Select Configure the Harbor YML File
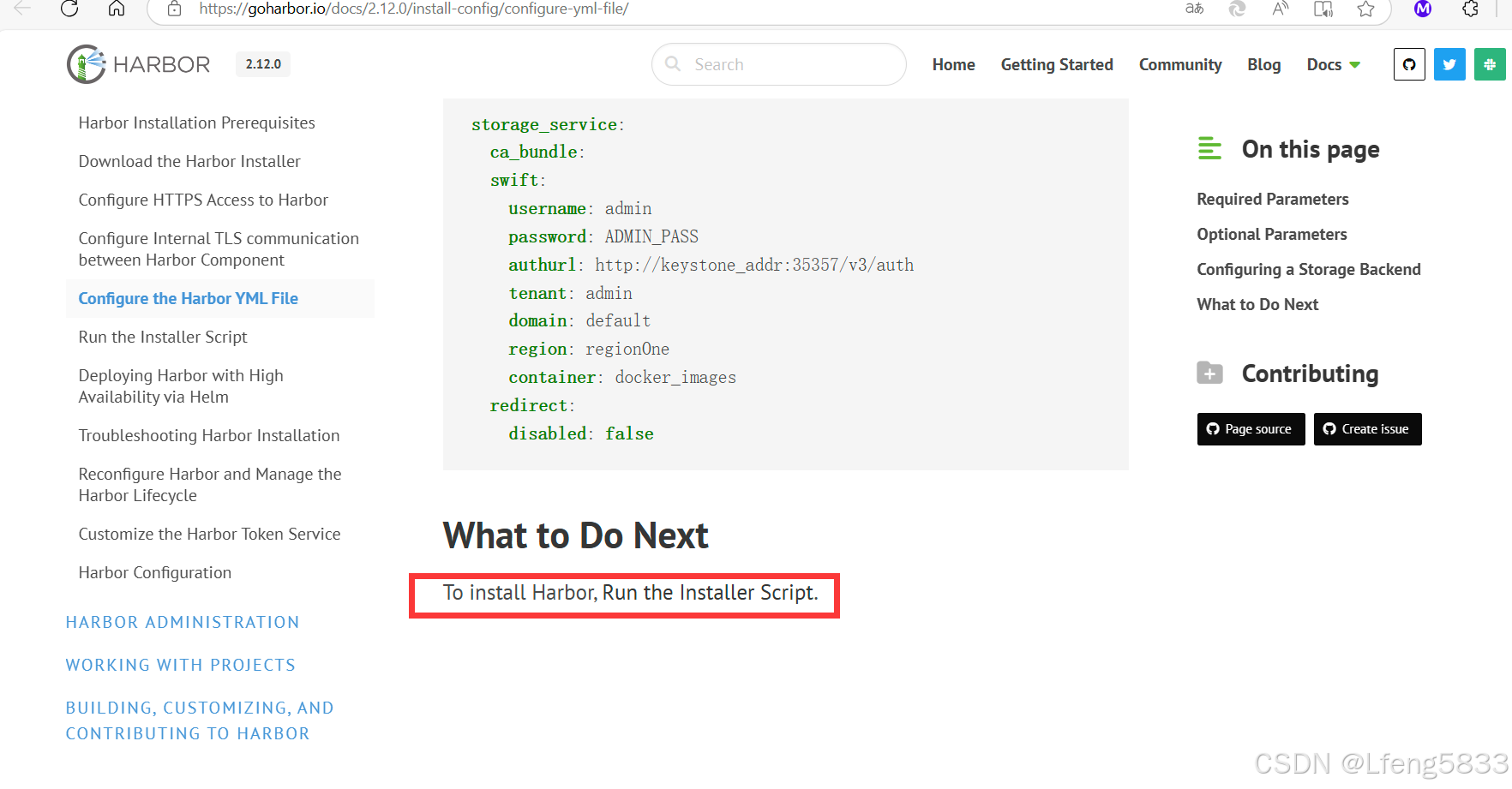This screenshot has height=789, width=1512. [188, 298]
